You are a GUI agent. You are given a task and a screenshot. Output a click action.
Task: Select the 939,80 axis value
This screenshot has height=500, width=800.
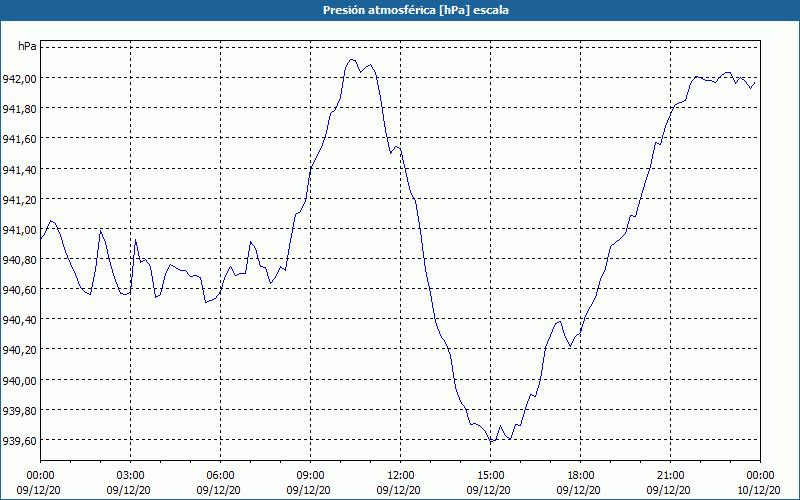point(19,411)
